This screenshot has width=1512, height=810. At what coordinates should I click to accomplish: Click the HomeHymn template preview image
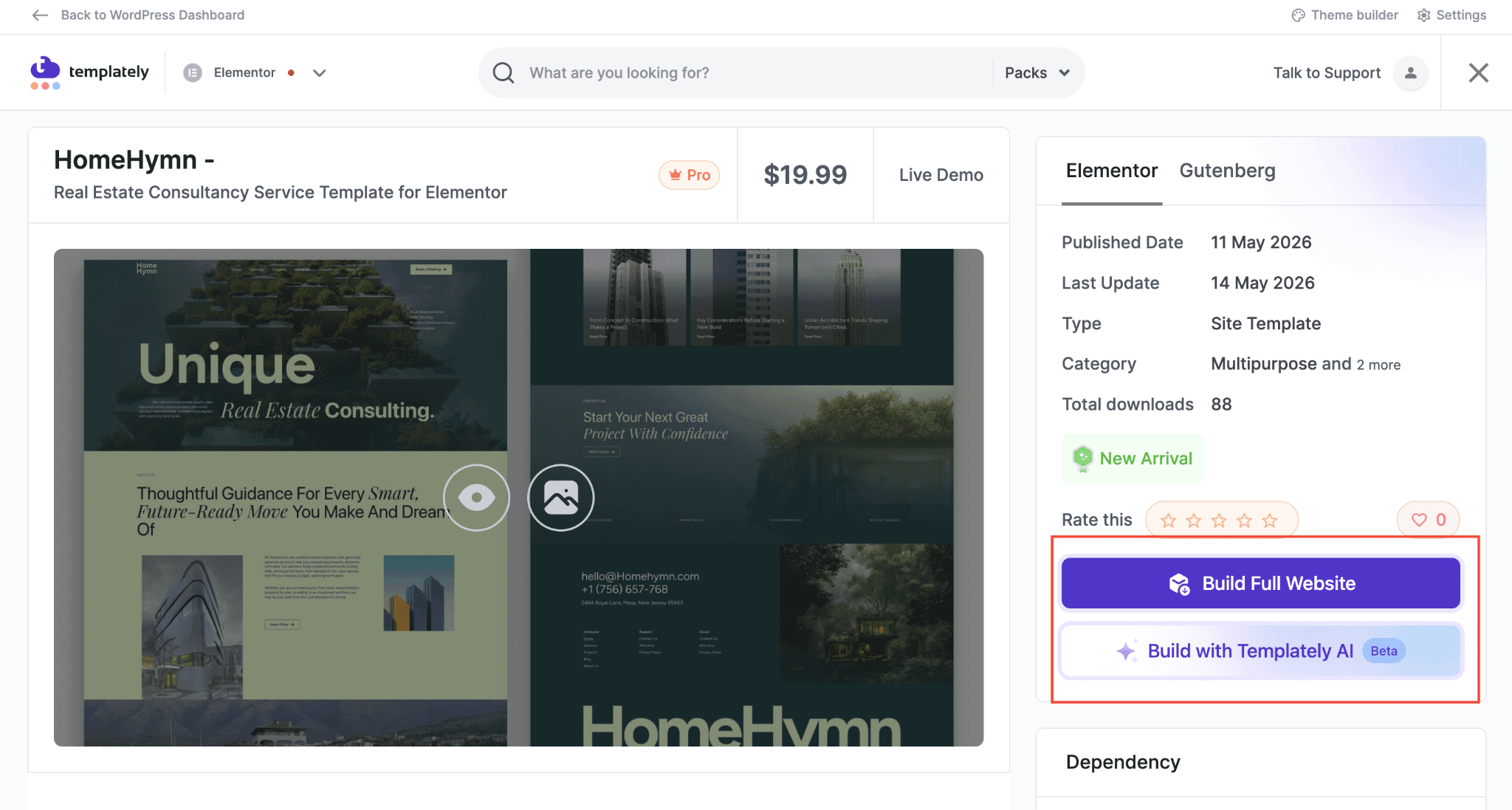518,497
